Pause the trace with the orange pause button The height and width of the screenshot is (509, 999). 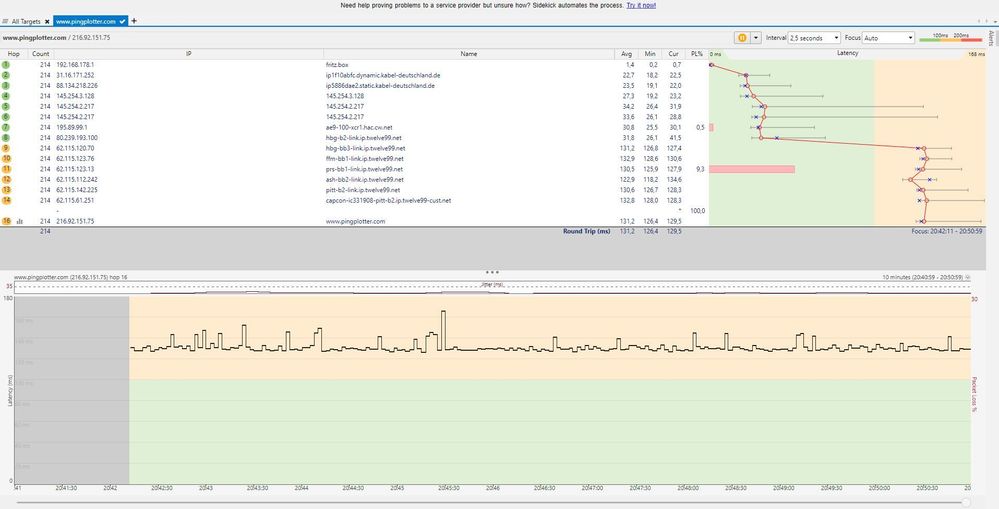pos(742,38)
